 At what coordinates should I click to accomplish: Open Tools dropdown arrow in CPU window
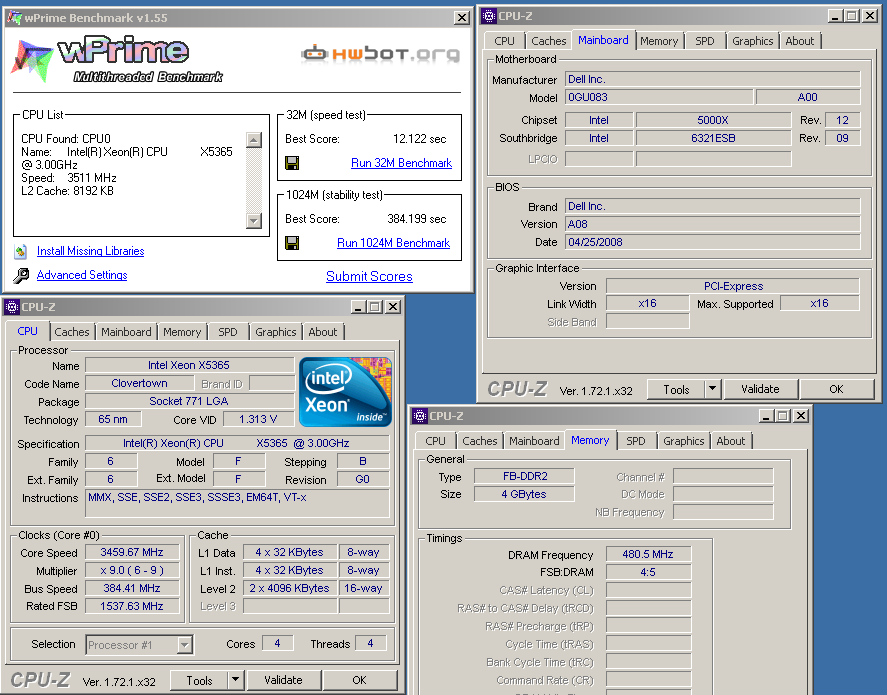(236, 680)
